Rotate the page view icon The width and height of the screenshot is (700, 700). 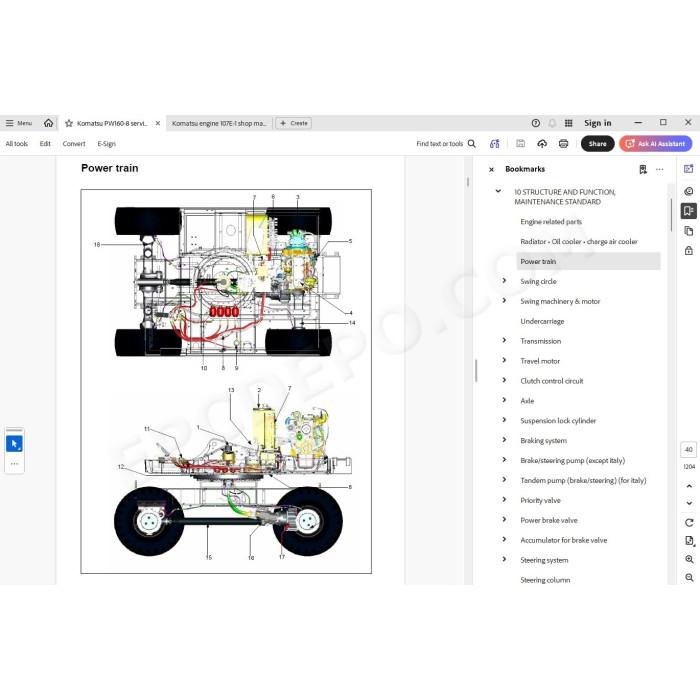click(689, 522)
